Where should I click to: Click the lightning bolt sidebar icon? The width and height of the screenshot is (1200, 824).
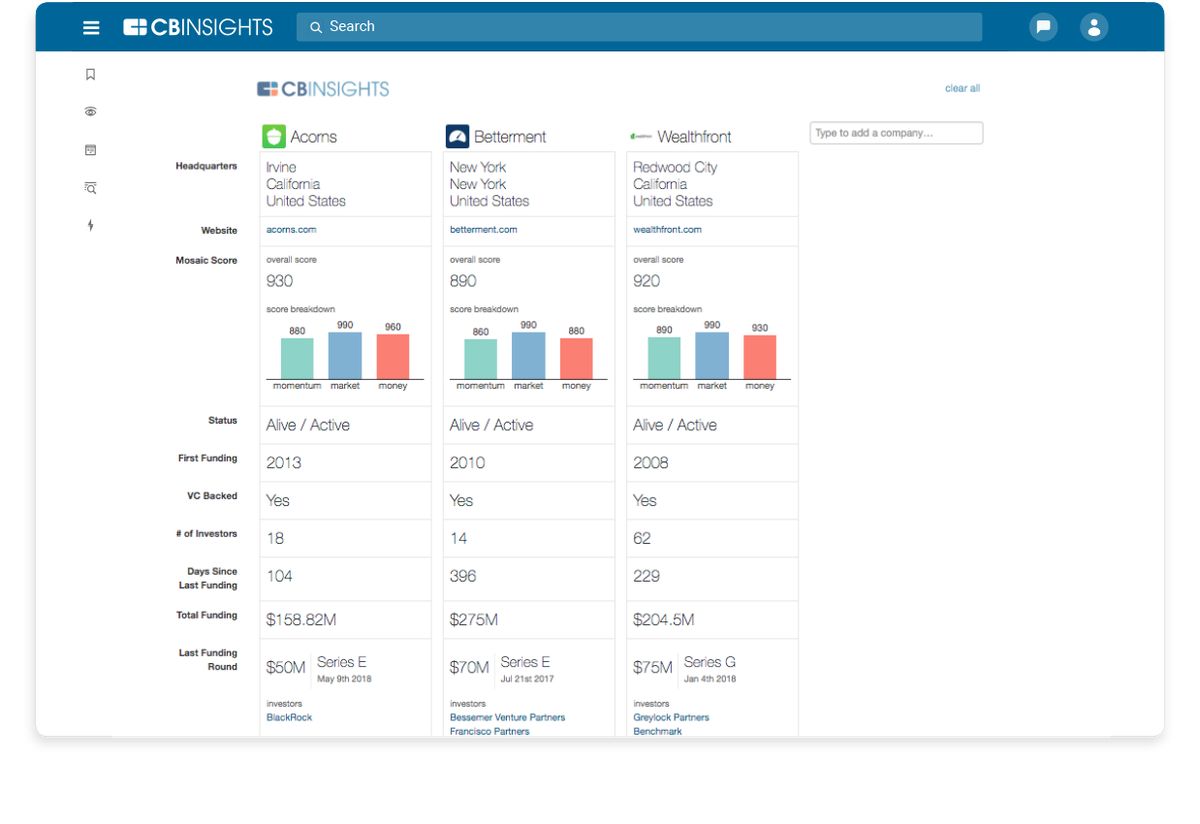pos(91,226)
